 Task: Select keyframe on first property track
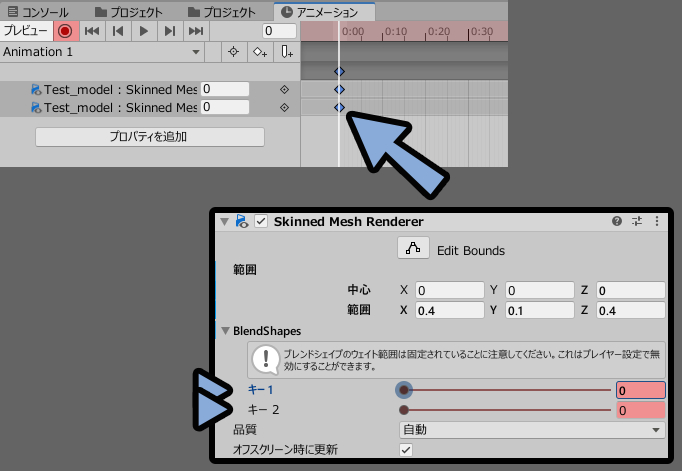pyautogui.click(x=339, y=90)
